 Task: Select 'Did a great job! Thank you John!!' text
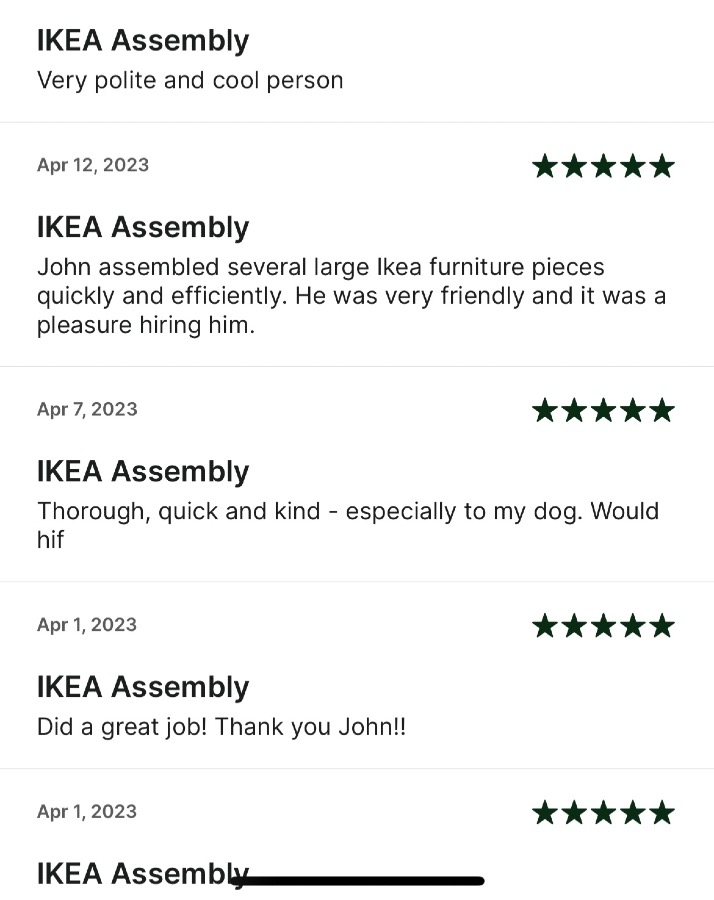[x=221, y=726]
